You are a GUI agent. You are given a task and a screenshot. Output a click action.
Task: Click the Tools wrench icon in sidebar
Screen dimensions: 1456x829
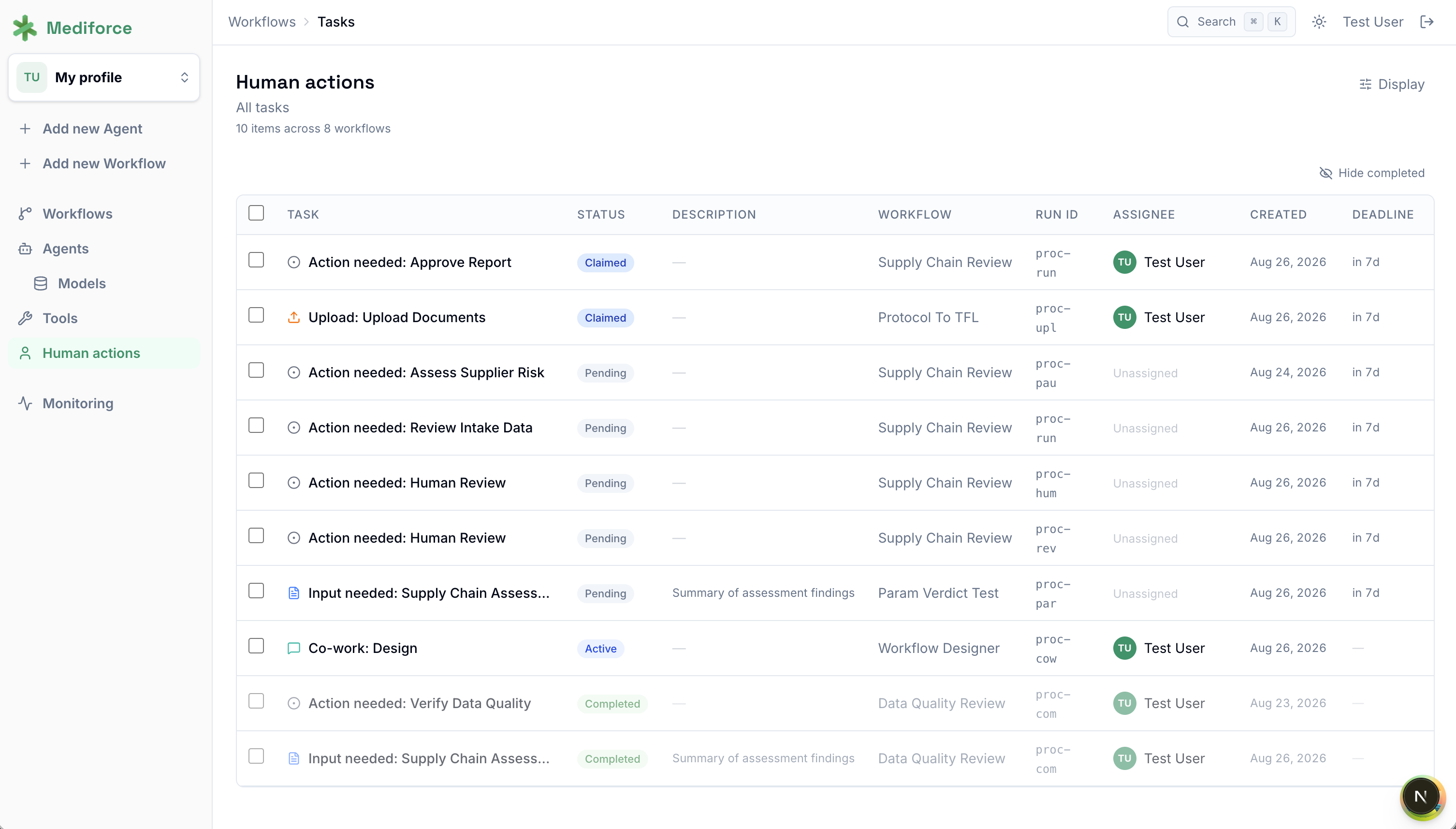tap(25, 318)
